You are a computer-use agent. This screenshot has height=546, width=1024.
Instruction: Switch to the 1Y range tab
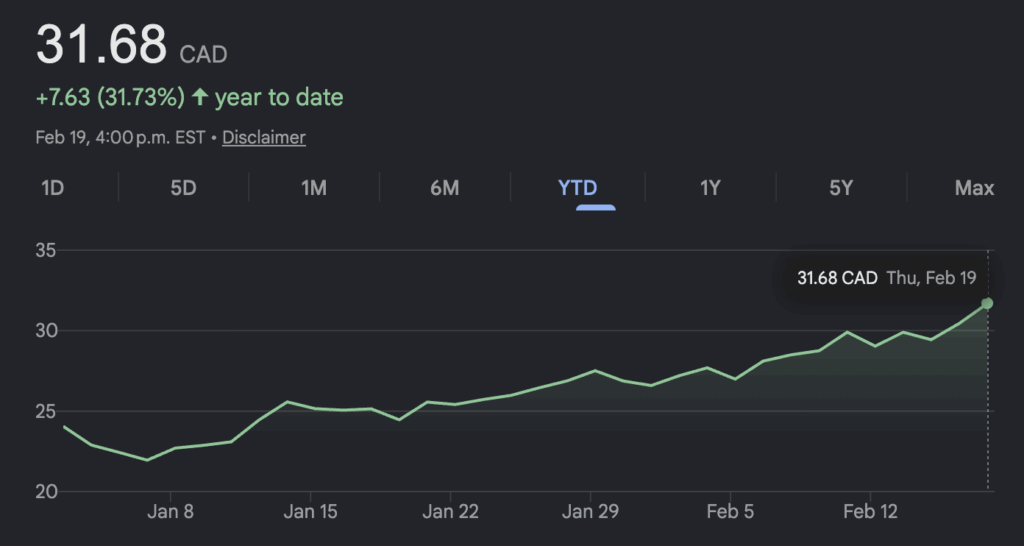[710, 188]
